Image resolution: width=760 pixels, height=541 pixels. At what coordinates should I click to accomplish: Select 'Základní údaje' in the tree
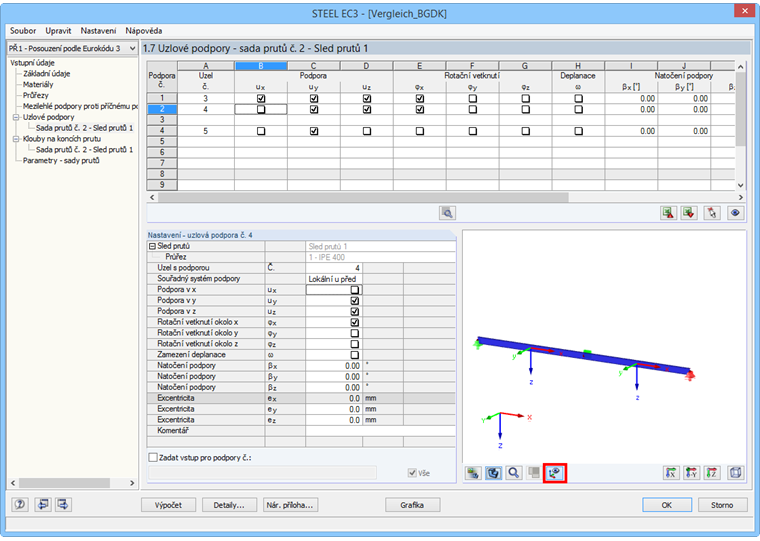47,74
